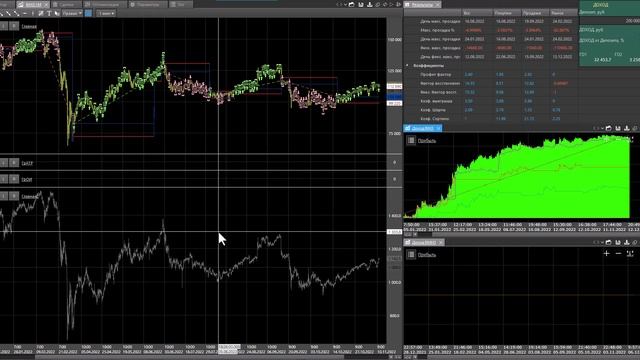
Task: Select the gray Доход tab above lower chart
Action: coord(424,242)
